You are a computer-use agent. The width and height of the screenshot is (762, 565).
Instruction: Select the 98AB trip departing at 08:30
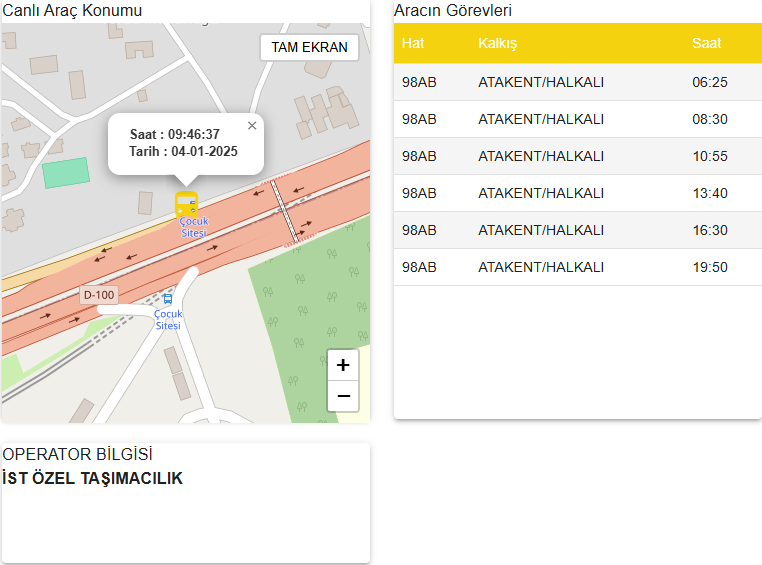[577, 119]
